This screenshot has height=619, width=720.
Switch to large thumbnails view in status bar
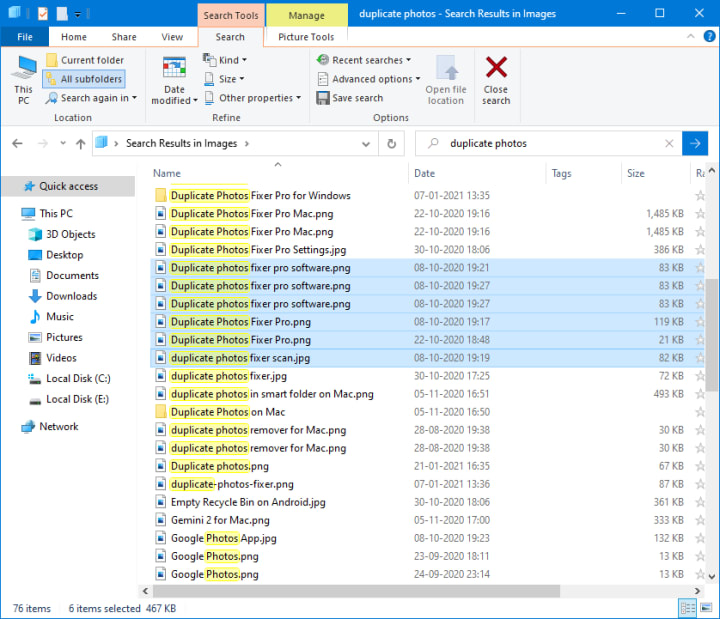[706, 608]
